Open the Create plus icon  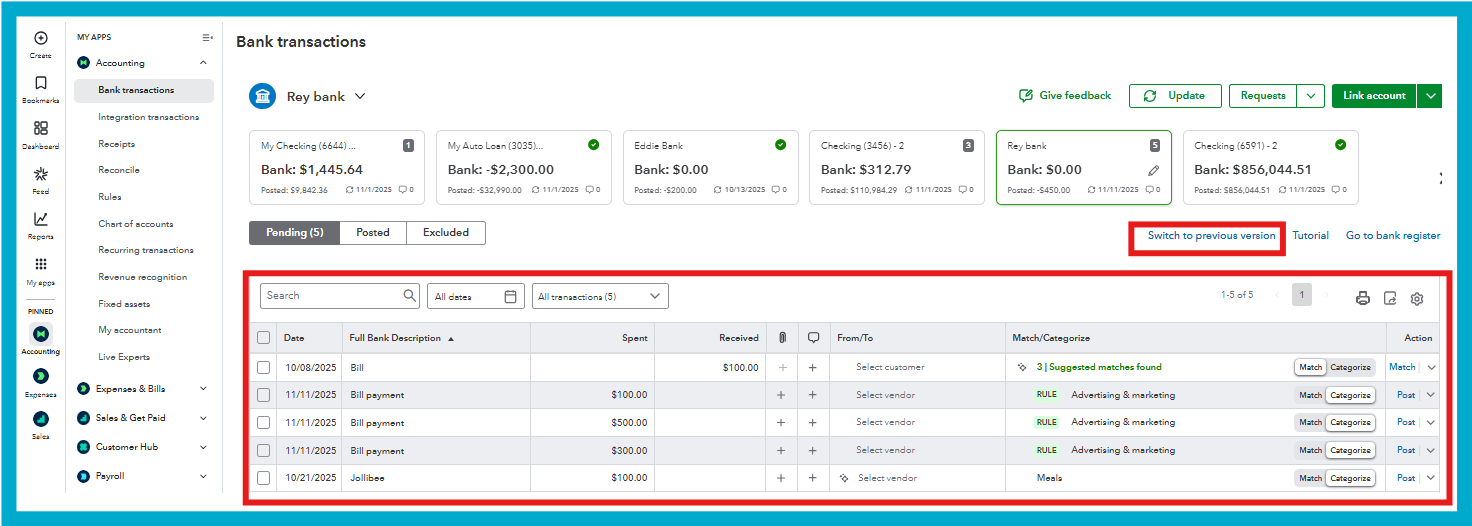click(x=41, y=38)
